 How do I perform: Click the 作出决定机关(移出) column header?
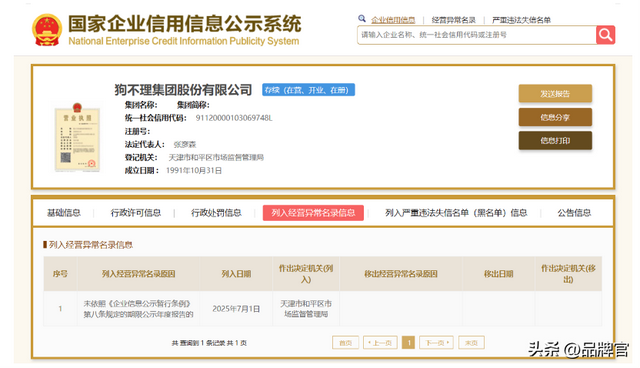click(568, 274)
